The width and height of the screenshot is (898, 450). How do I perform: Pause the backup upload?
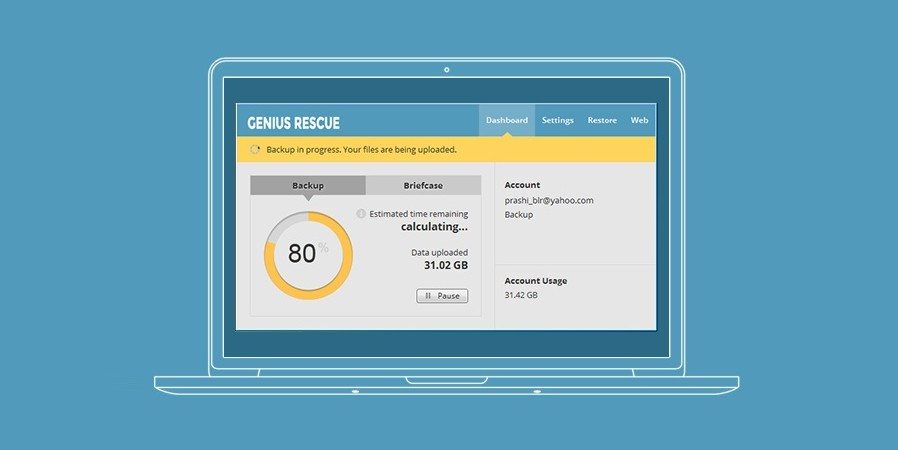point(442,296)
